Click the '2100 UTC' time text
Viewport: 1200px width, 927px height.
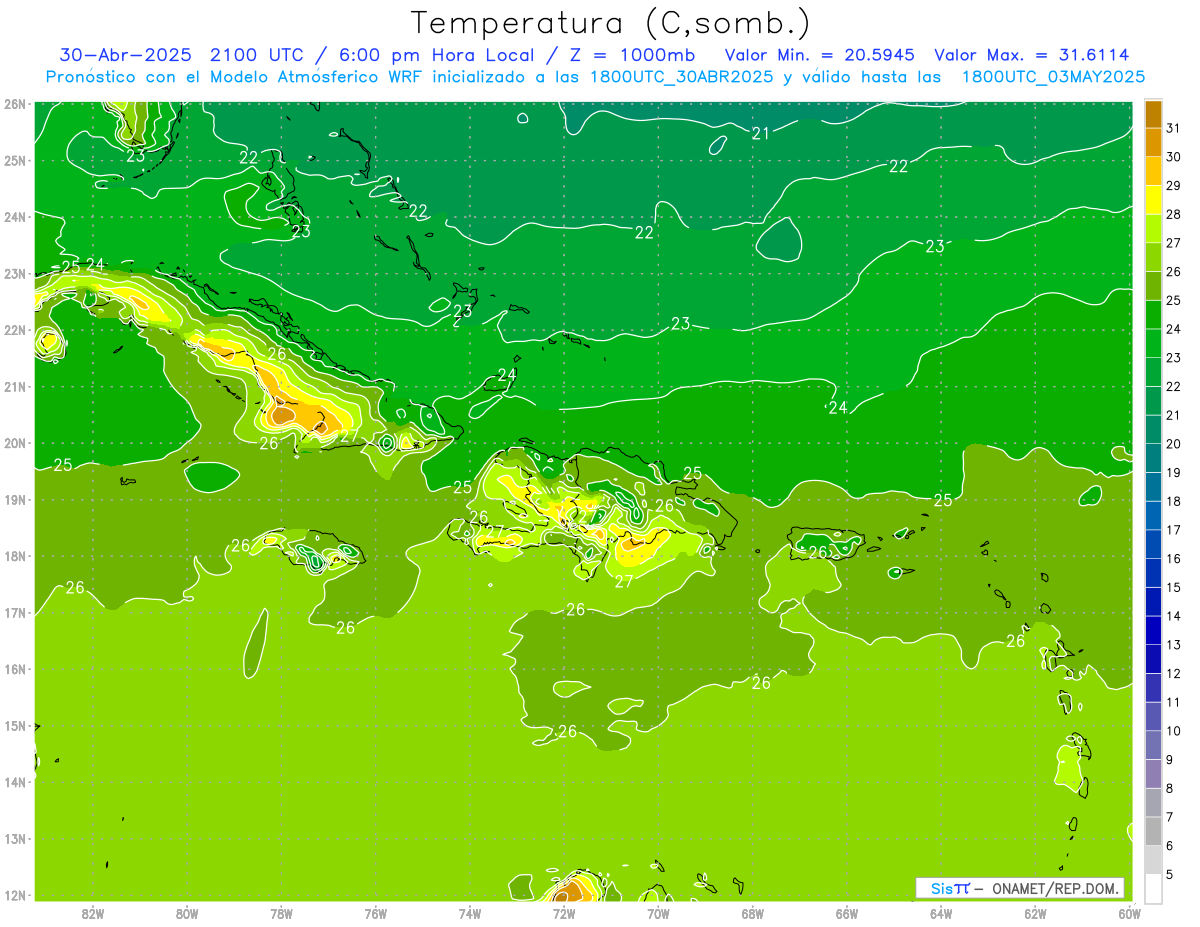pos(259,55)
